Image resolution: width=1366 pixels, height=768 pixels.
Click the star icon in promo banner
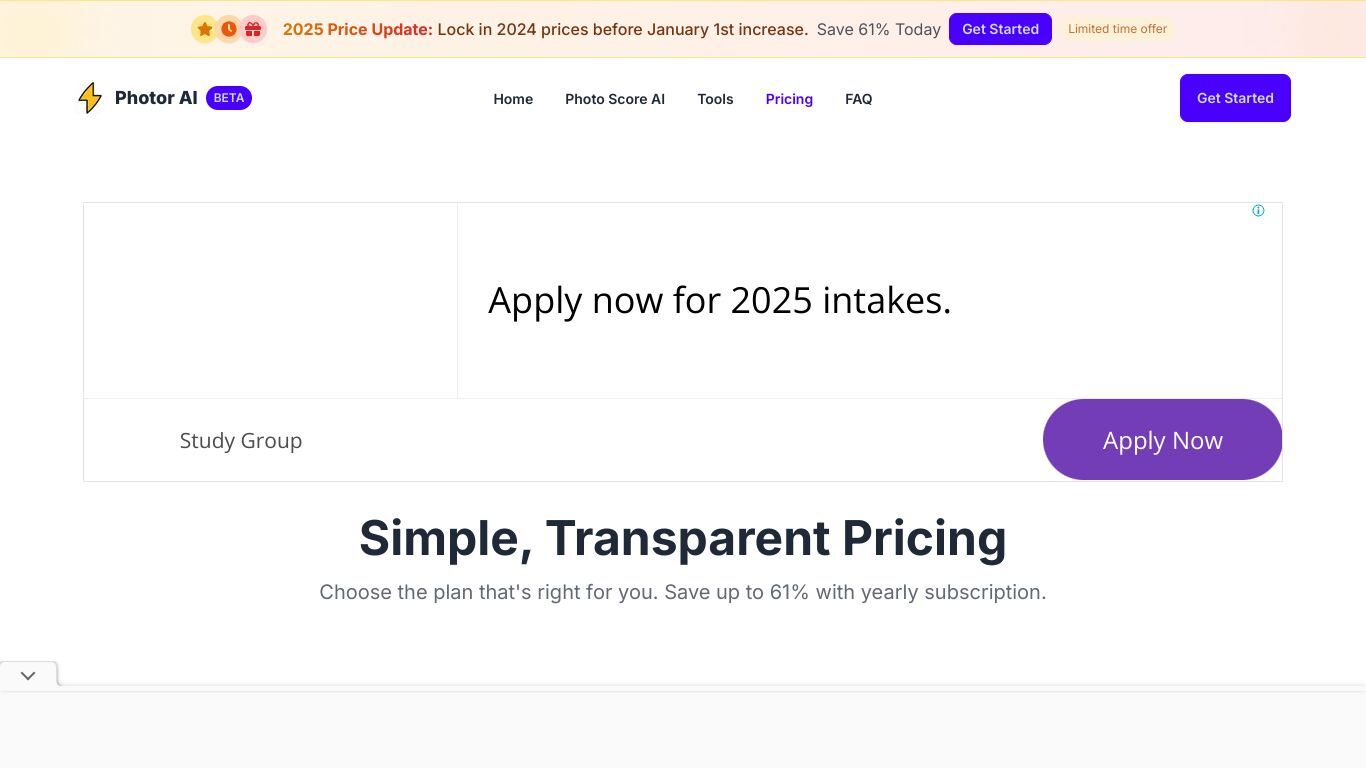point(205,29)
